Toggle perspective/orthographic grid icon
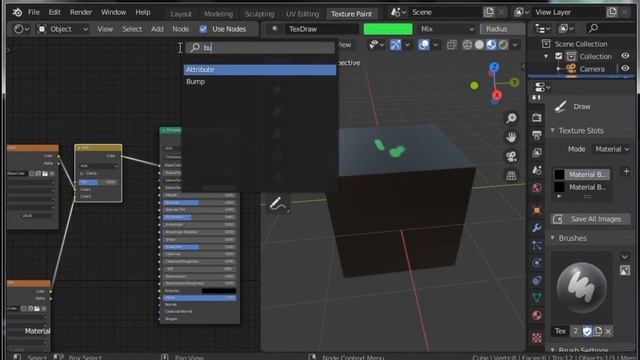640x360 pixels. [511, 176]
